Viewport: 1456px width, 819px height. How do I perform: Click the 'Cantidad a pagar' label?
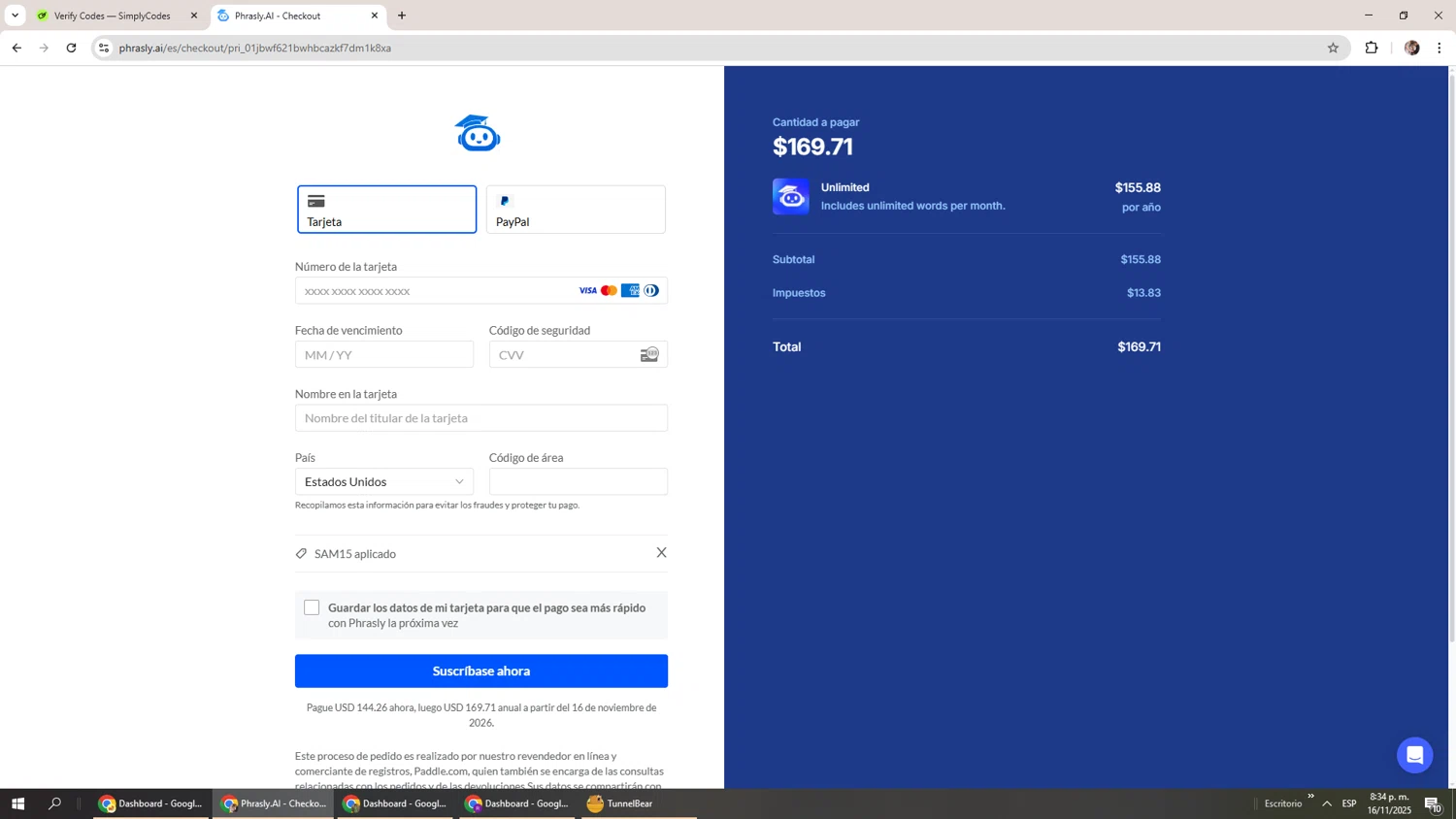point(815,122)
